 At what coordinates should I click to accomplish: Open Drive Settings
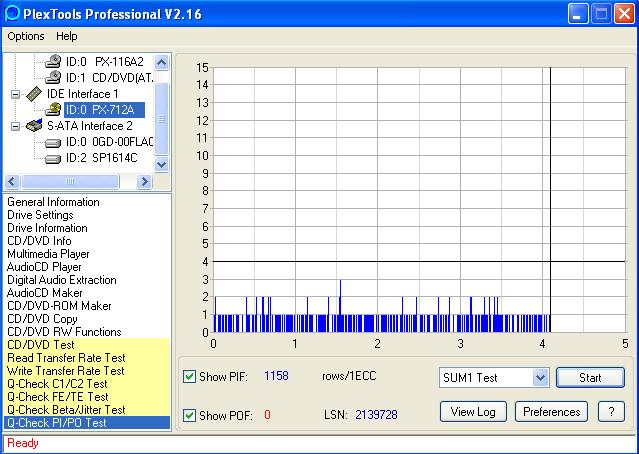(40, 215)
